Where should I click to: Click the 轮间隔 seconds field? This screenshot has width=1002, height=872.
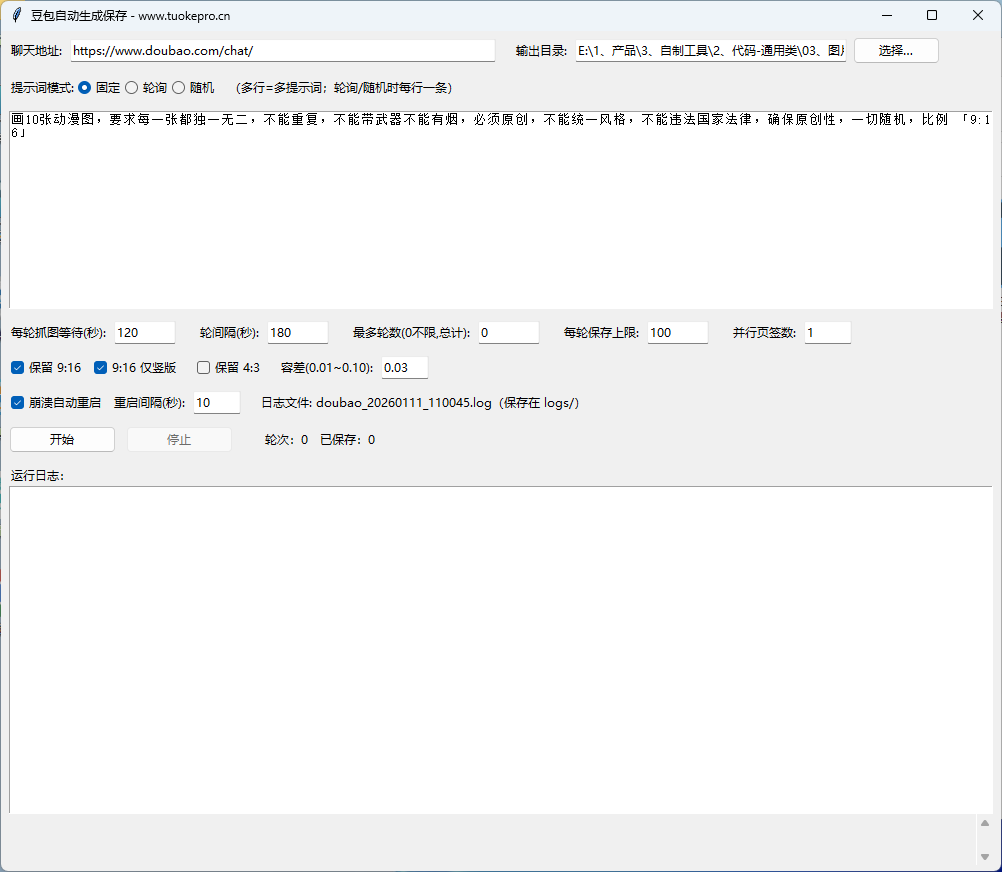pos(297,333)
